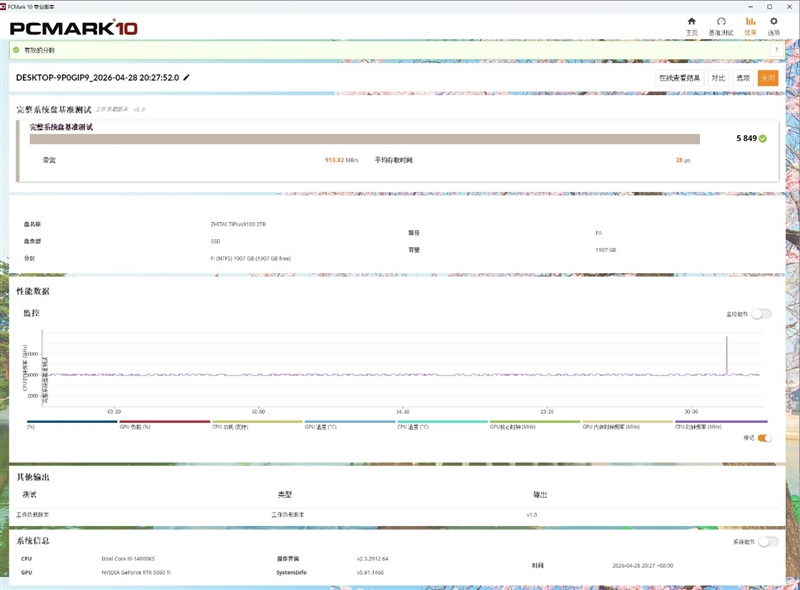Enable the system details (系统细节) switch
This screenshot has height=590, width=800.
(767, 541)
